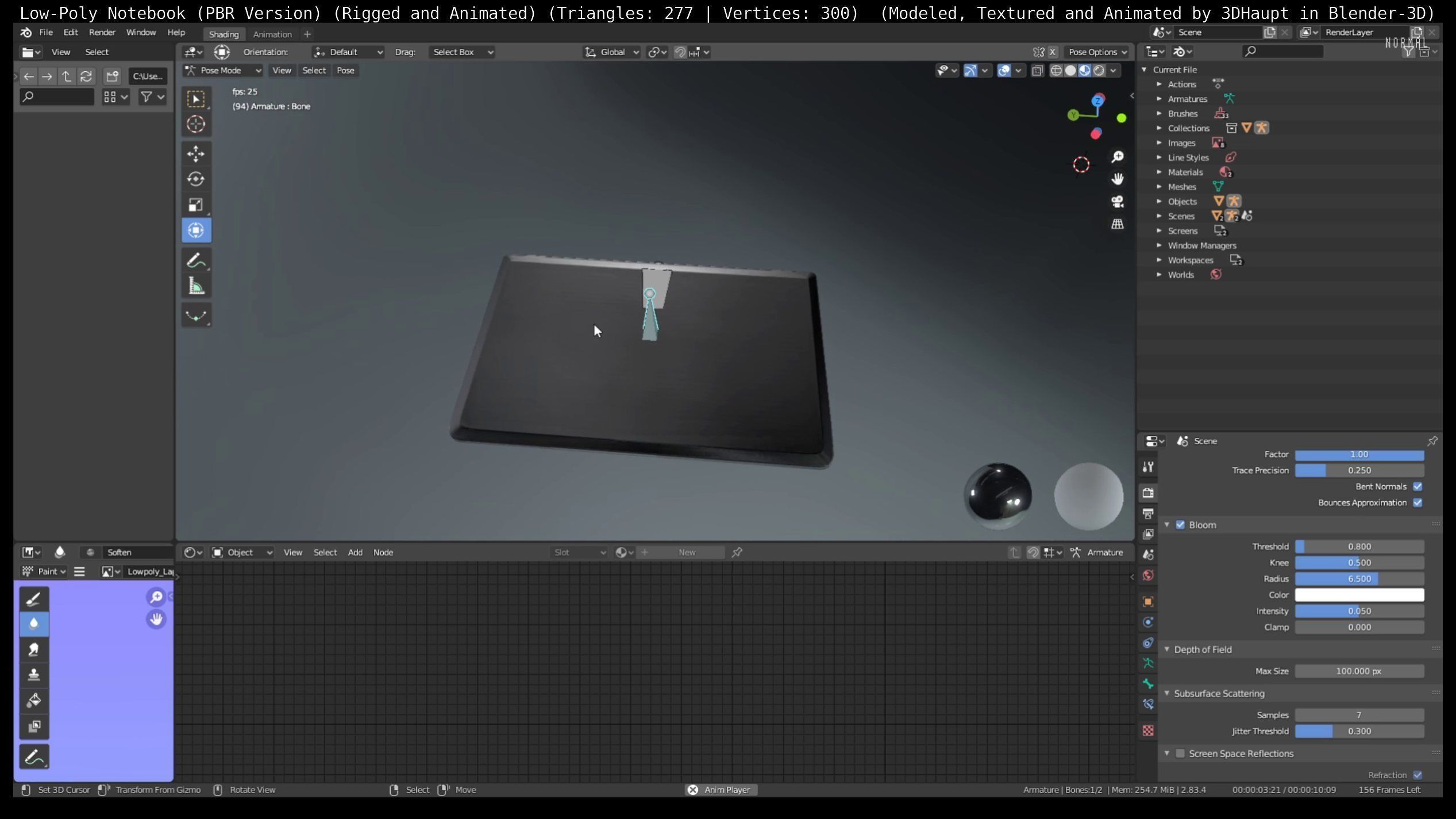Switch to the Render properties tab
This screenshot has width=1456, height=819.
click(x=1148, y=491)
